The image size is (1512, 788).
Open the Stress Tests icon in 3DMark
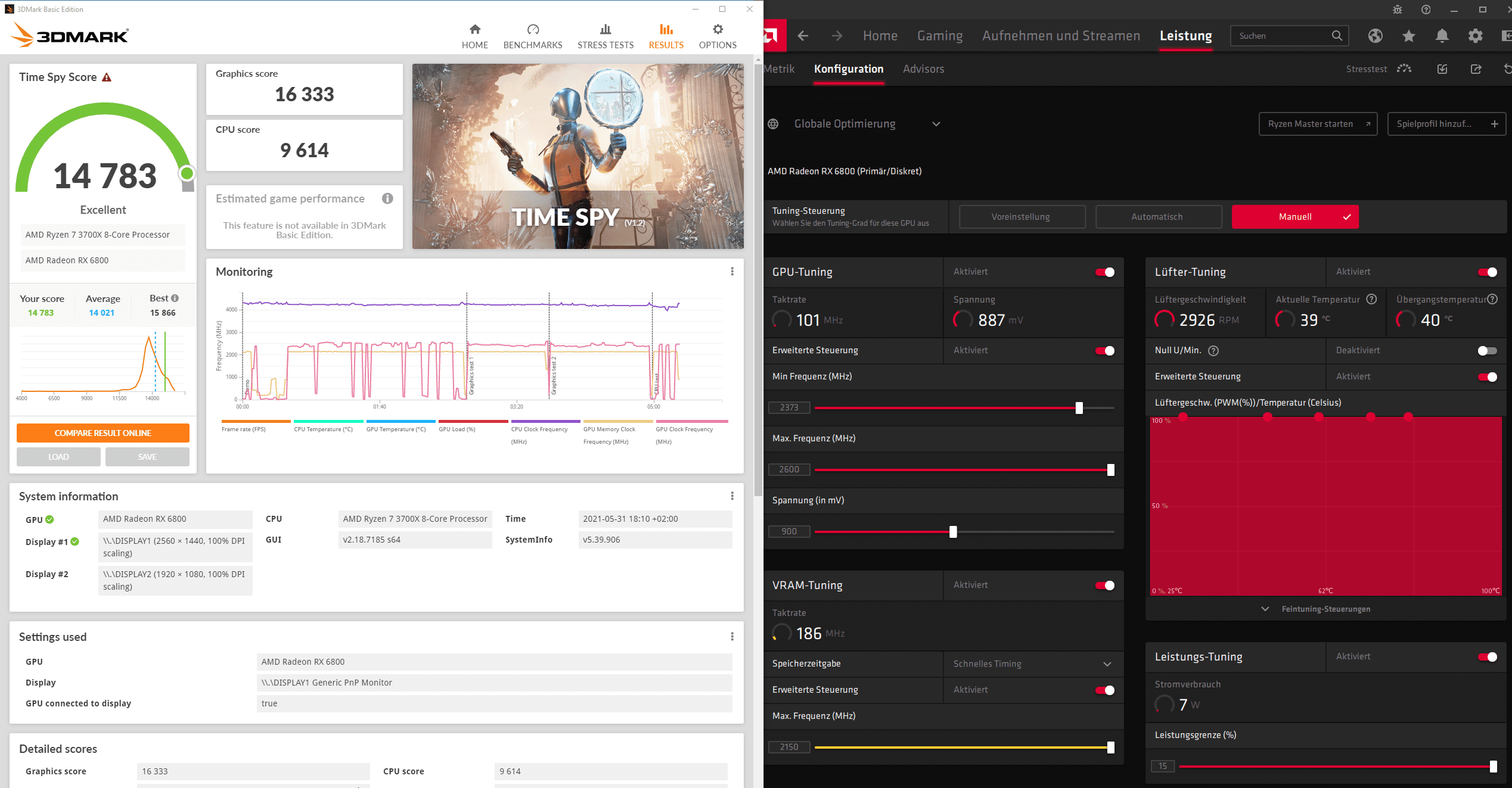point(605,29)
